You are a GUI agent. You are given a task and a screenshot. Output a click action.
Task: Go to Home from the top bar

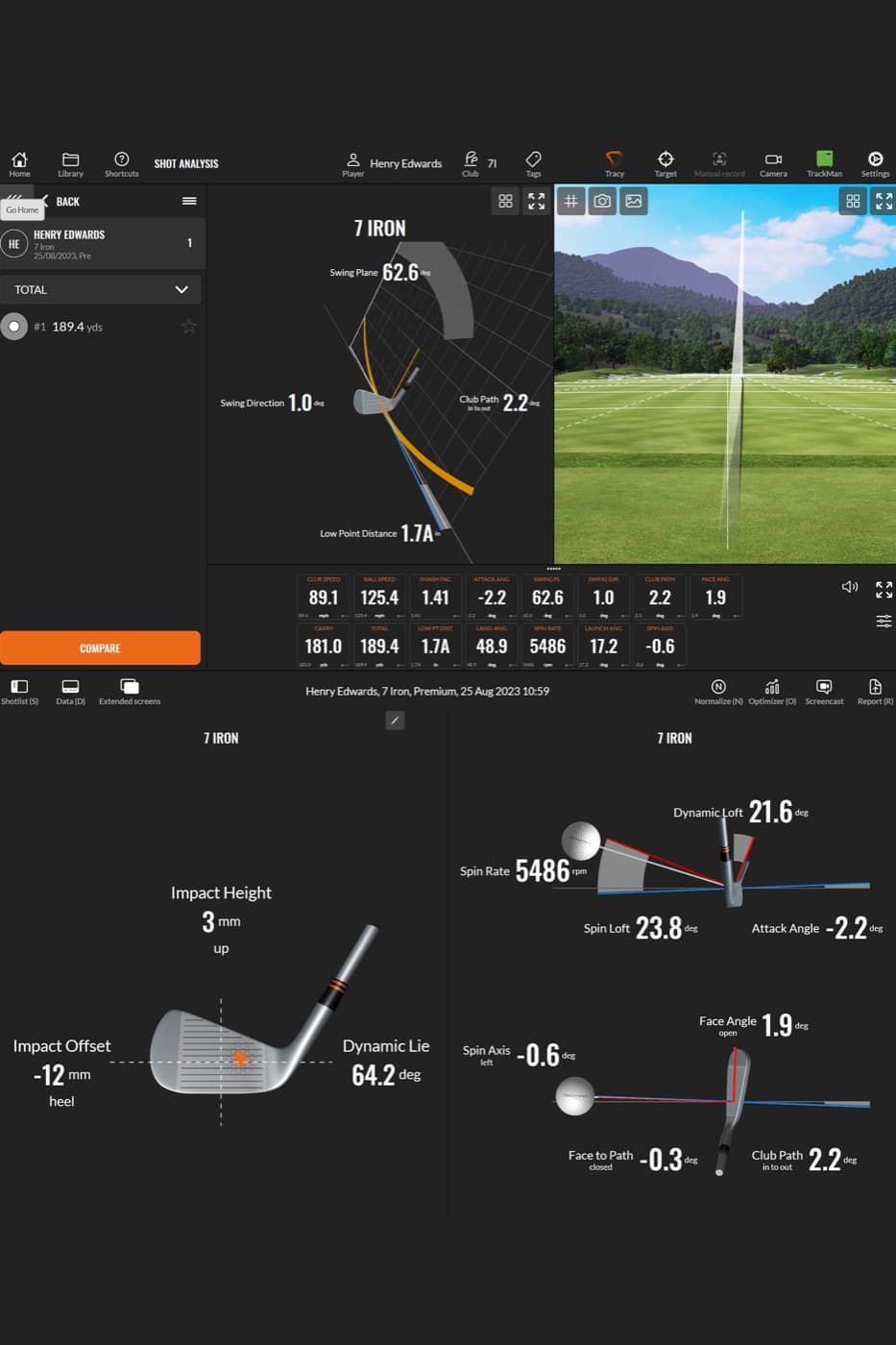19,164
